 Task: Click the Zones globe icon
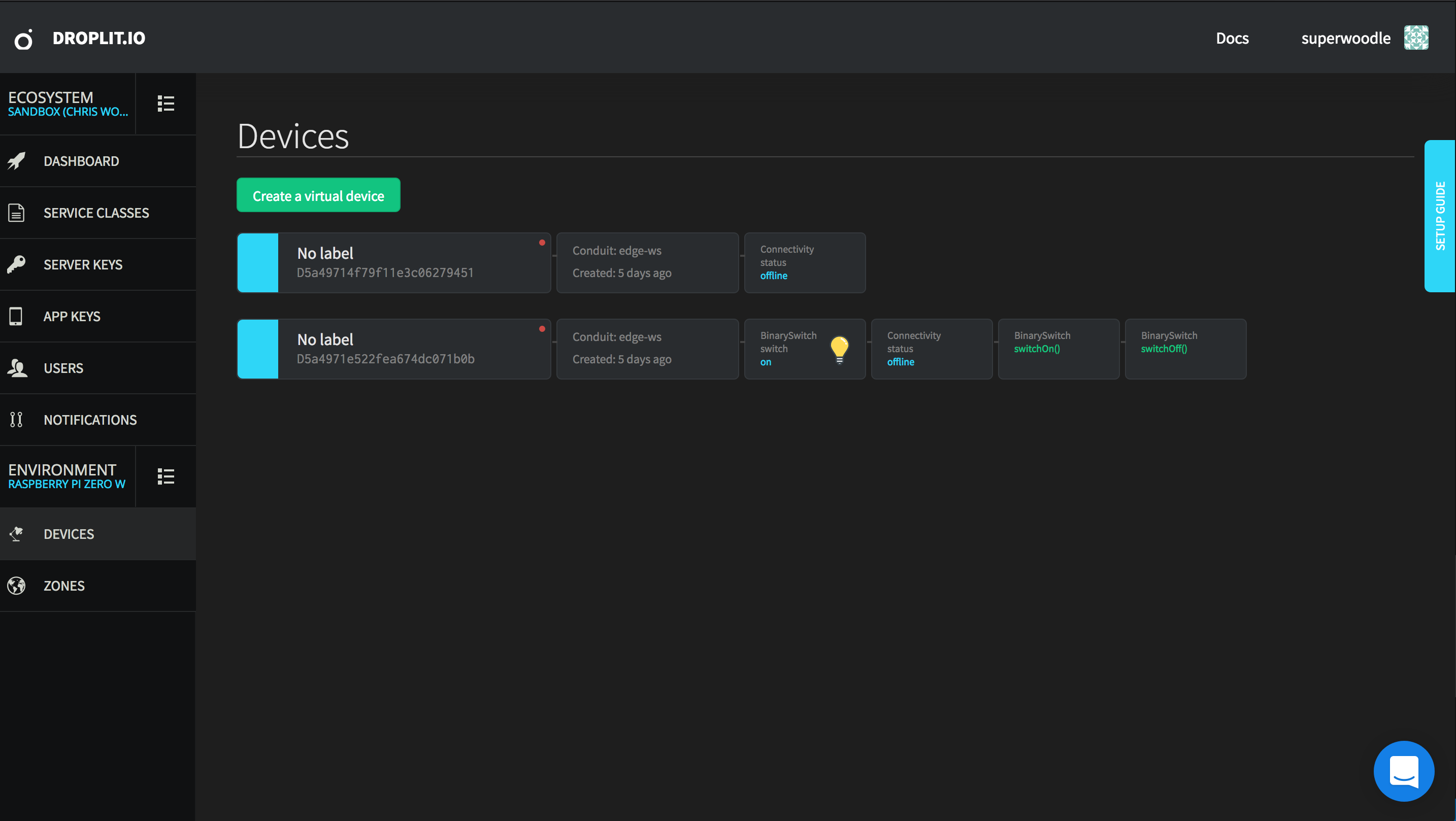16,586
